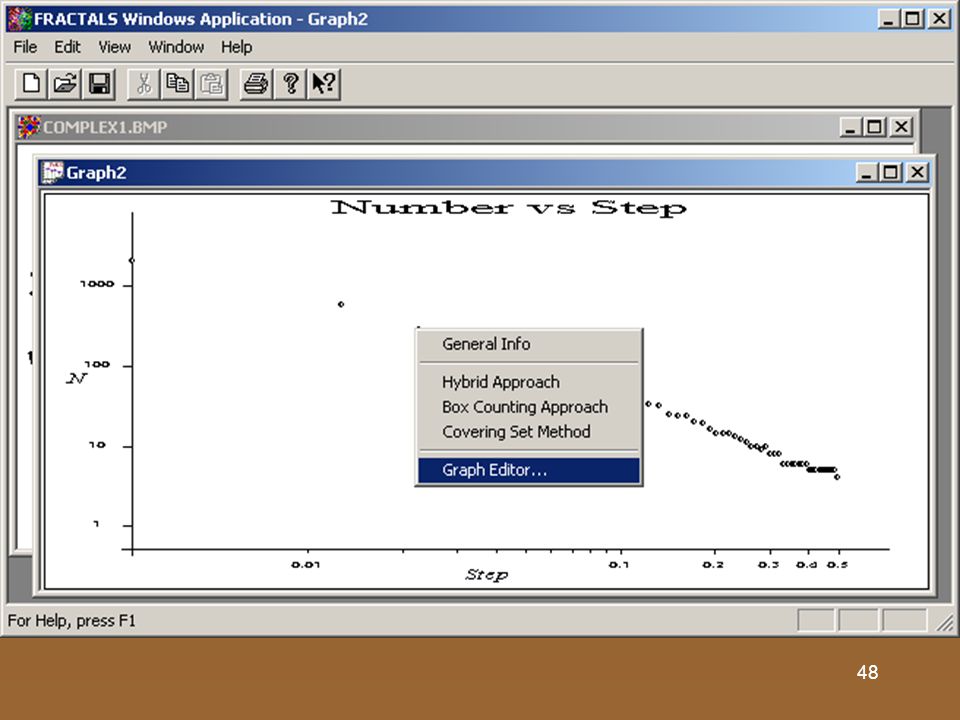This screenshot has width=960, height=720.
Task: Open the Help menu
Action: (236, 47)
